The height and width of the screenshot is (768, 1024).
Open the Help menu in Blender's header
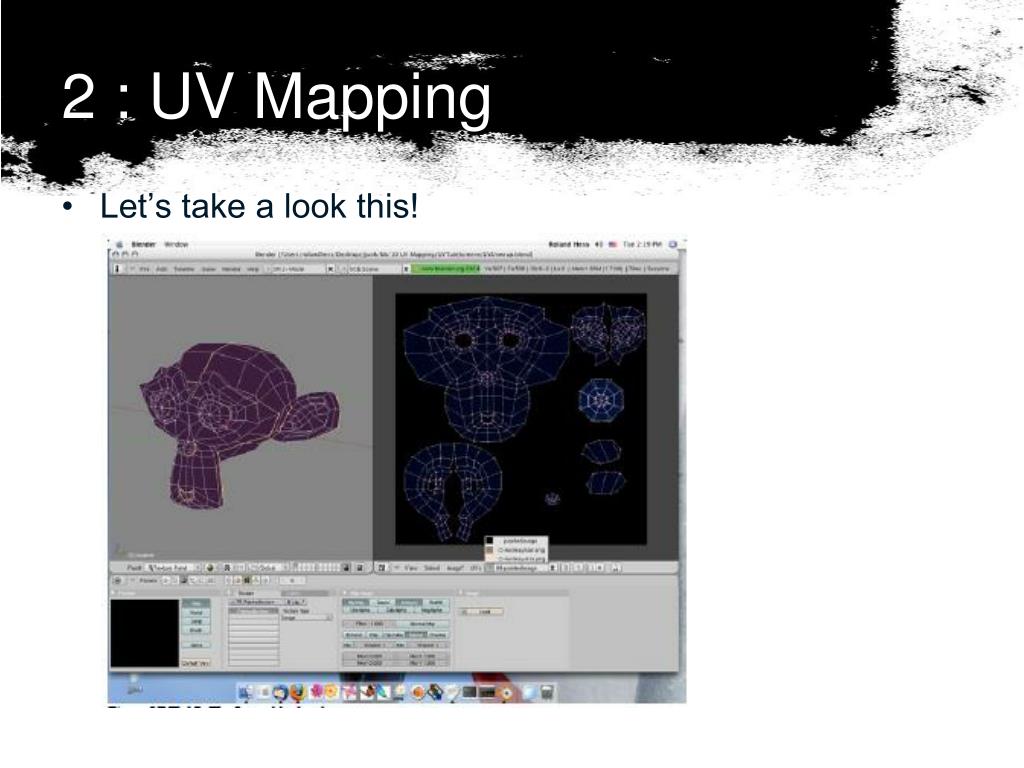tap(252, 269)
